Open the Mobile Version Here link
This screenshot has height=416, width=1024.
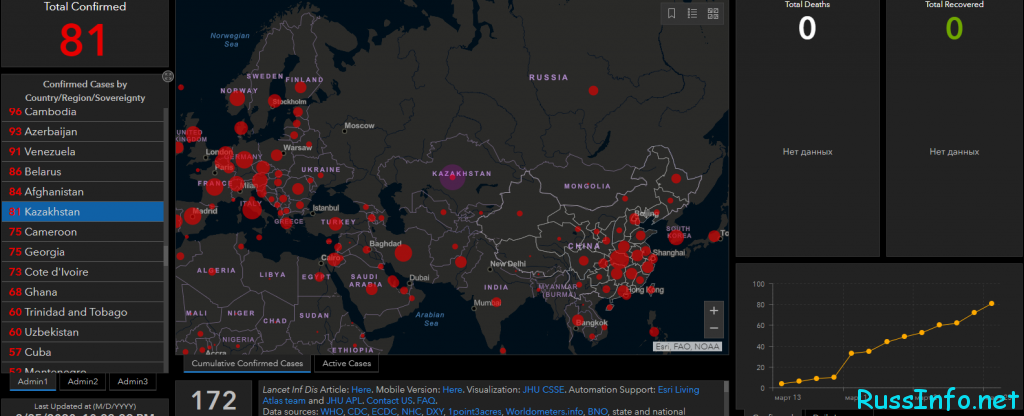pos(451,389)
